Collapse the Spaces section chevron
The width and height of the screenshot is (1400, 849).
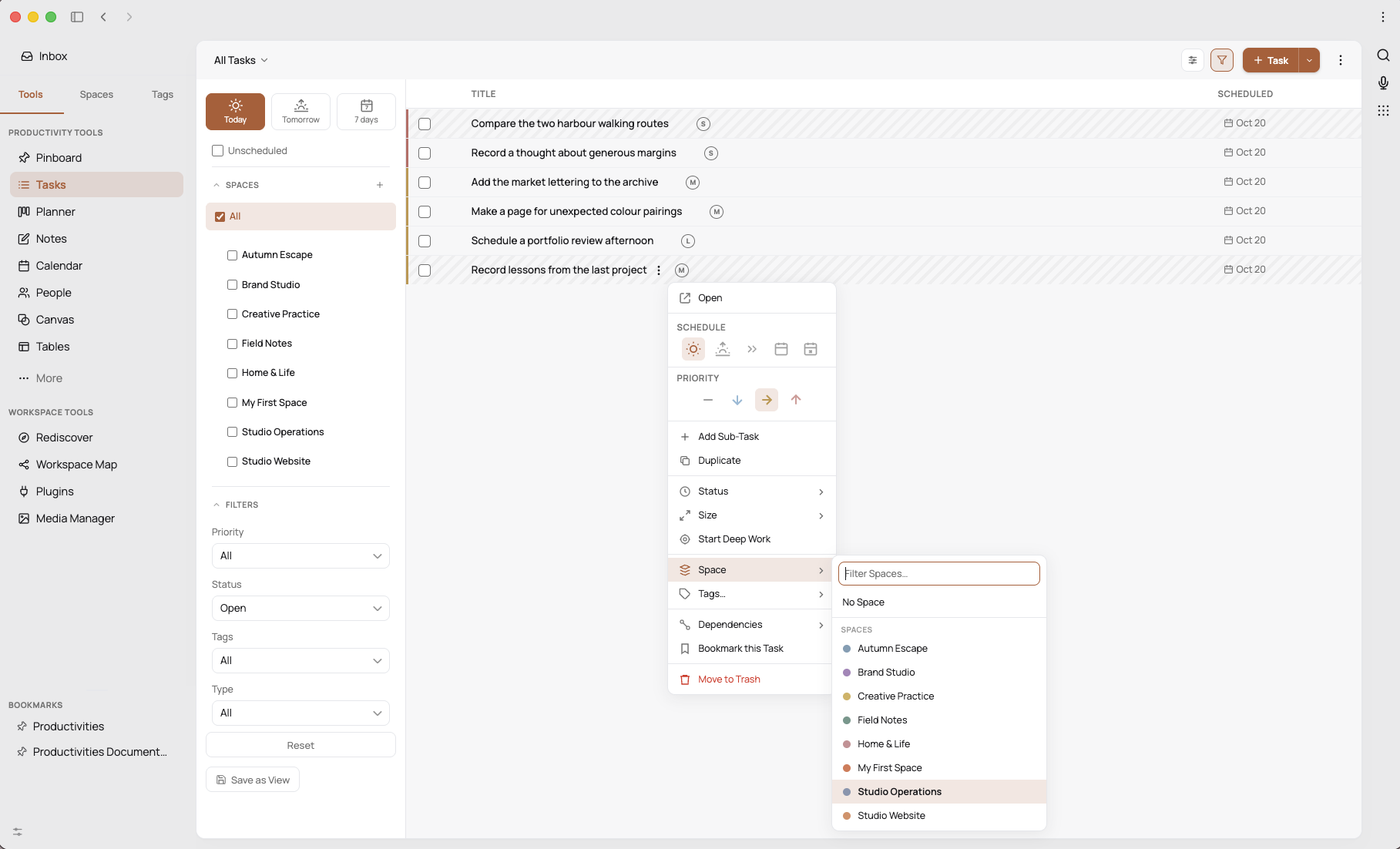click(217, 185)
